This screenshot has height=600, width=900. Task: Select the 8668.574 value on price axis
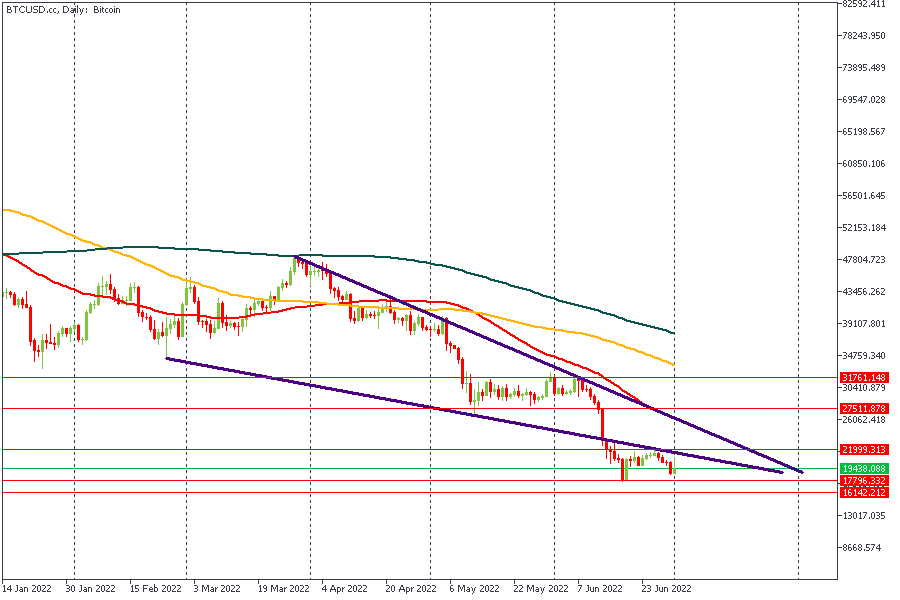point(864,548)
